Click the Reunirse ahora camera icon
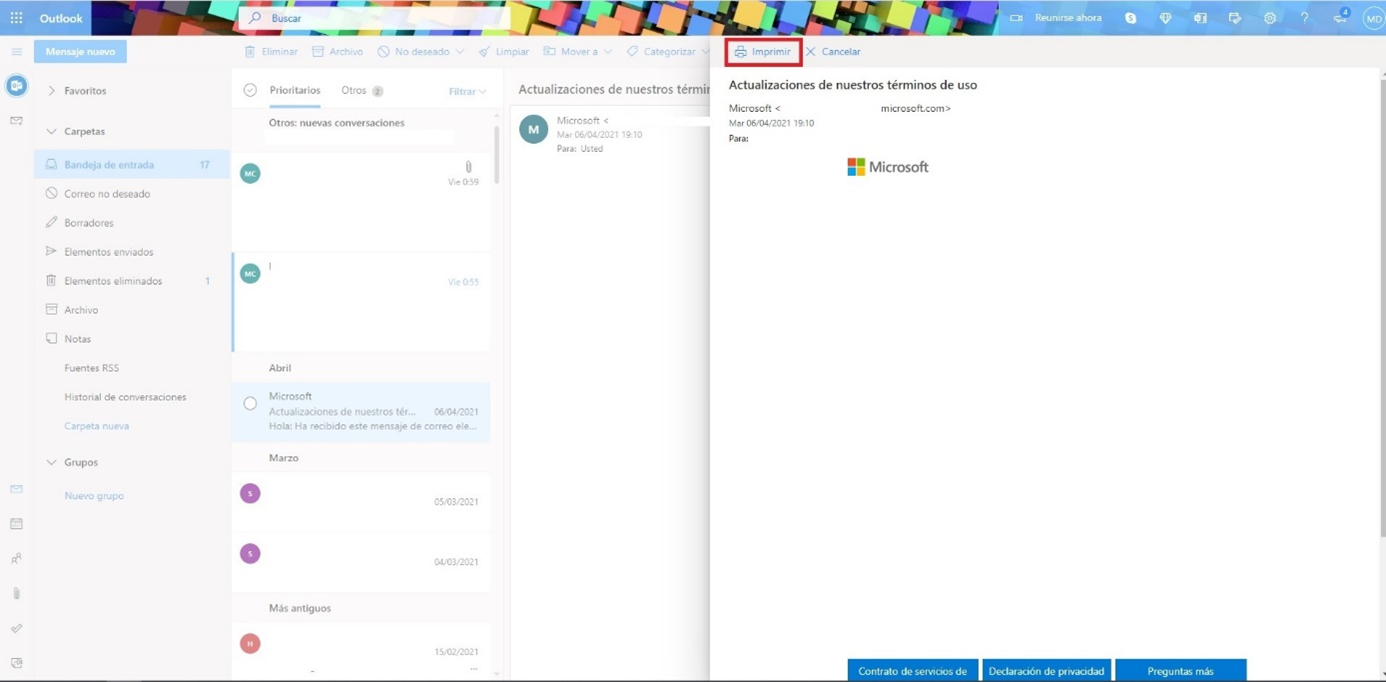Viewport: 1386px width, 682px height. (x=1016, y=18)
